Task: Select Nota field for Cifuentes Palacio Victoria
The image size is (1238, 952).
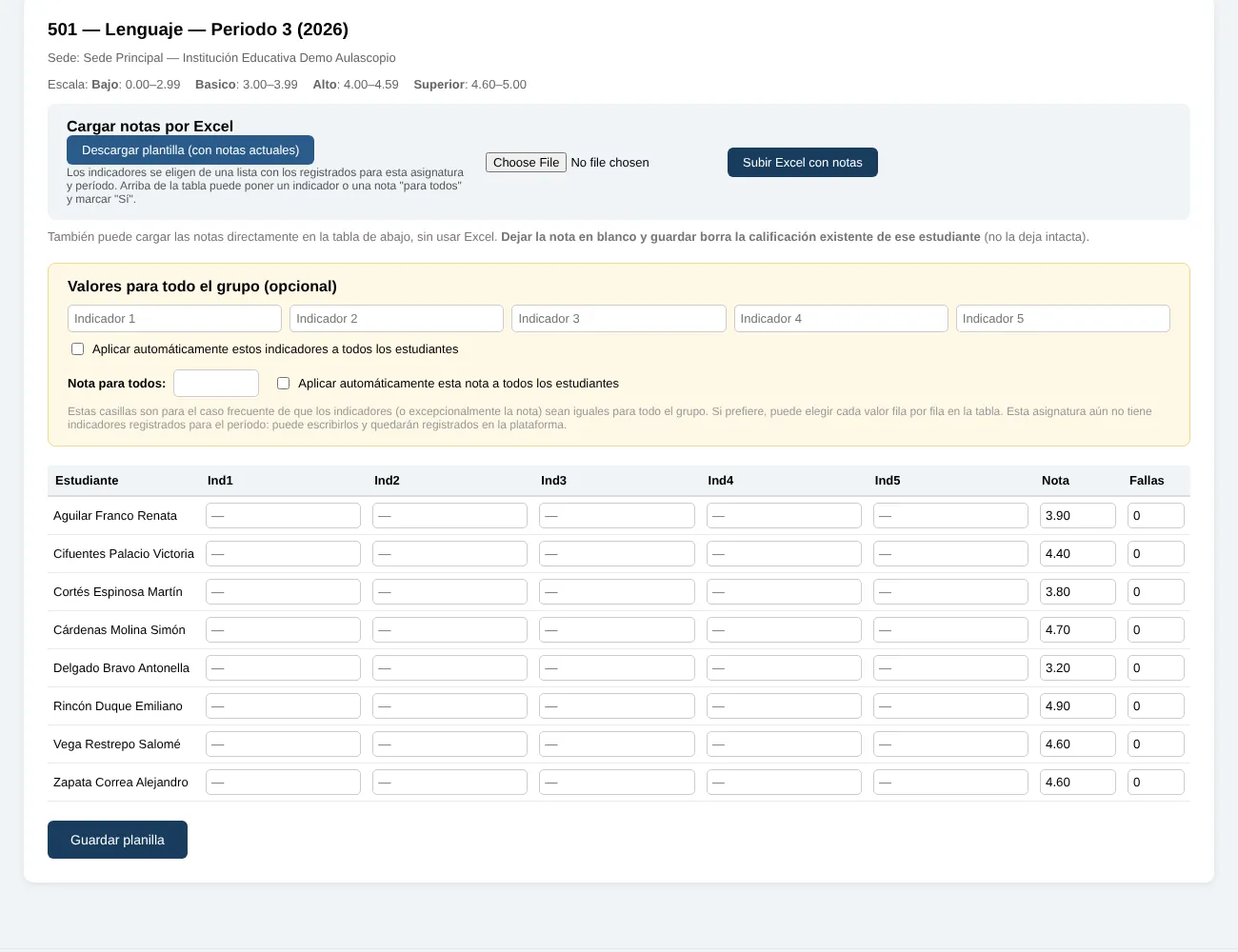Action: point(1078,554)
